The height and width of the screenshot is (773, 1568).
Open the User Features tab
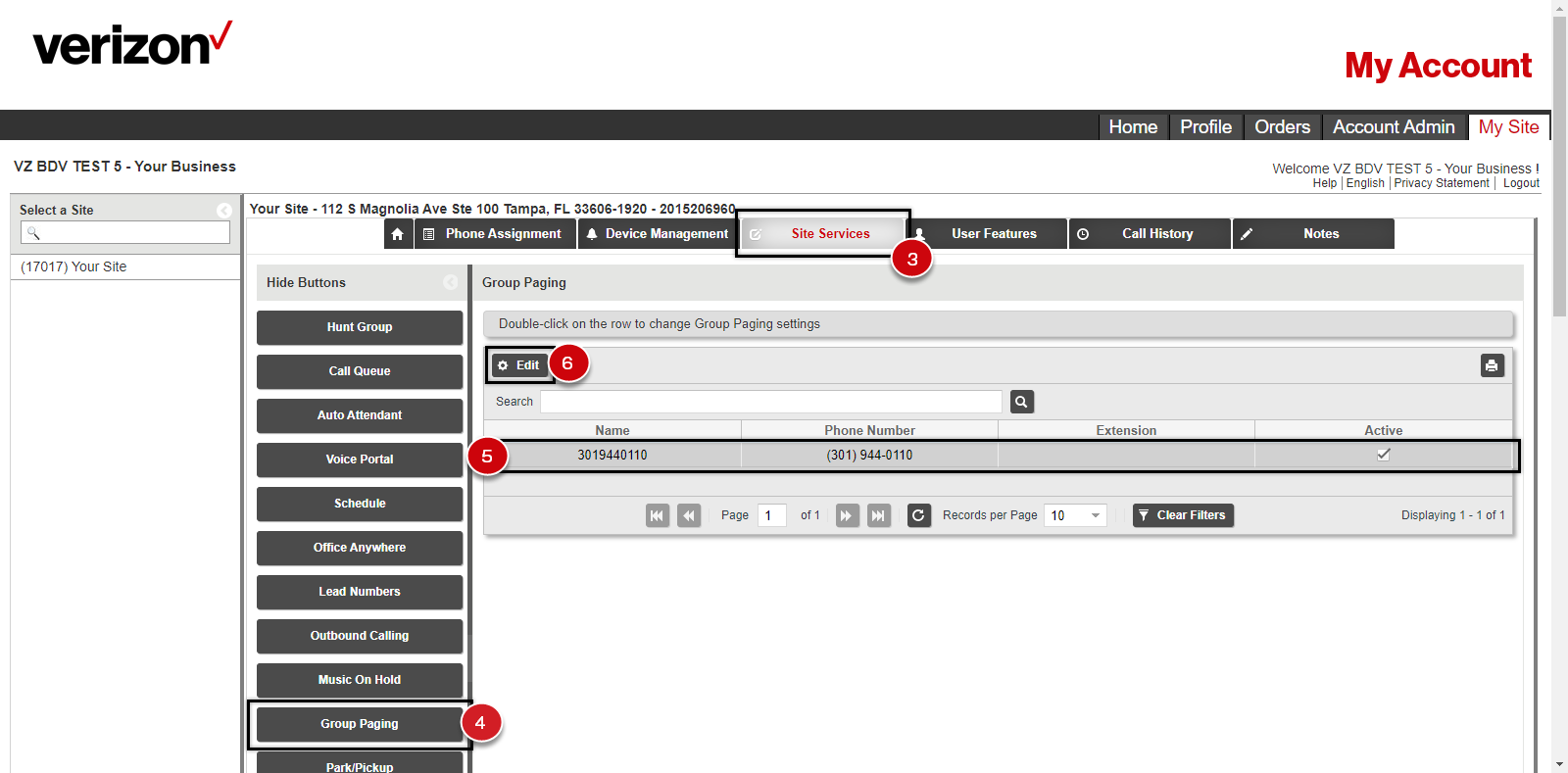click(987, 234)
